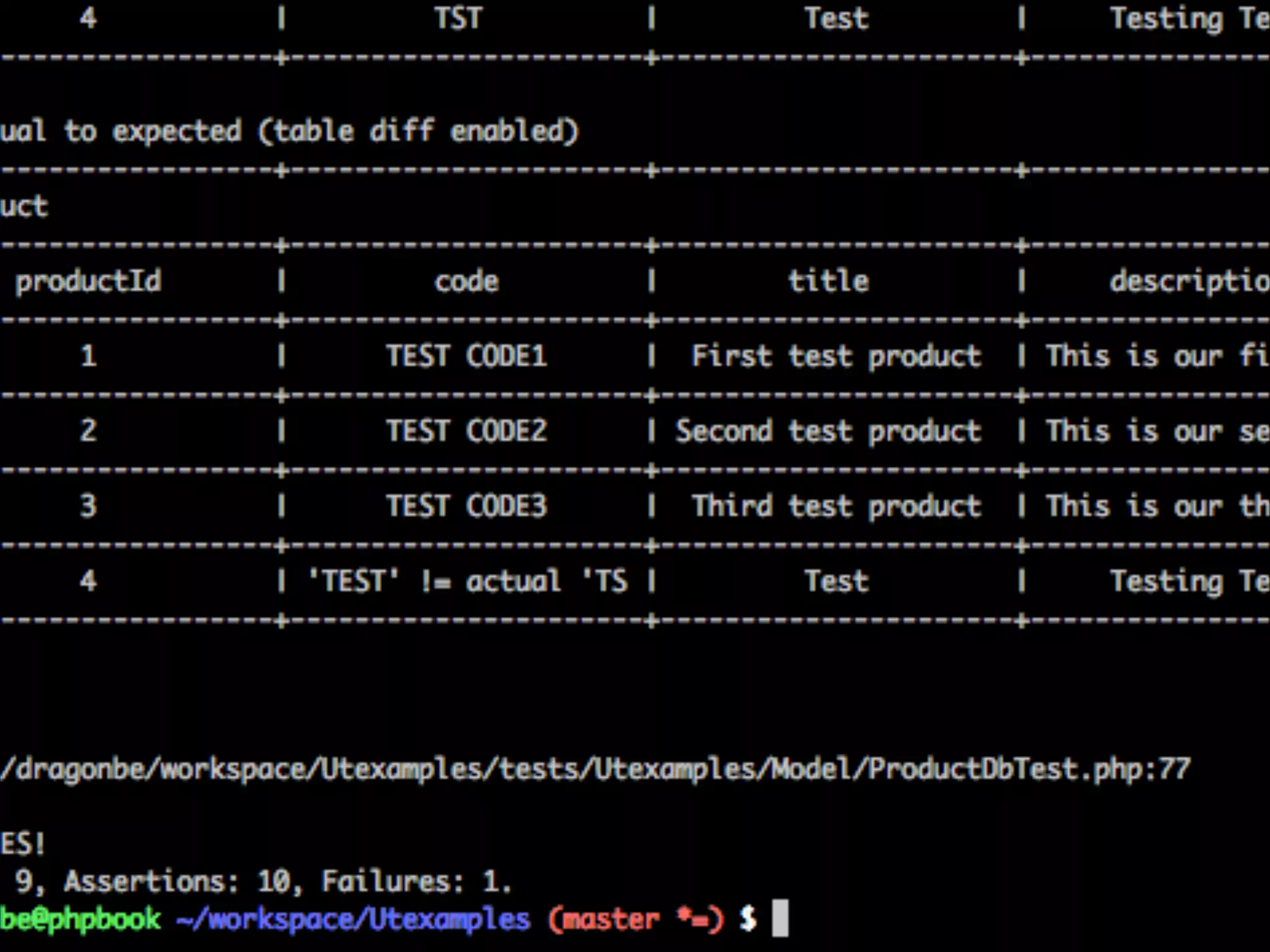The width and height of the screenshot is (1270, 952).
Task: Click the ~/workspace/Utexamples path in the prompt
Action: click(x=353, y=919)
